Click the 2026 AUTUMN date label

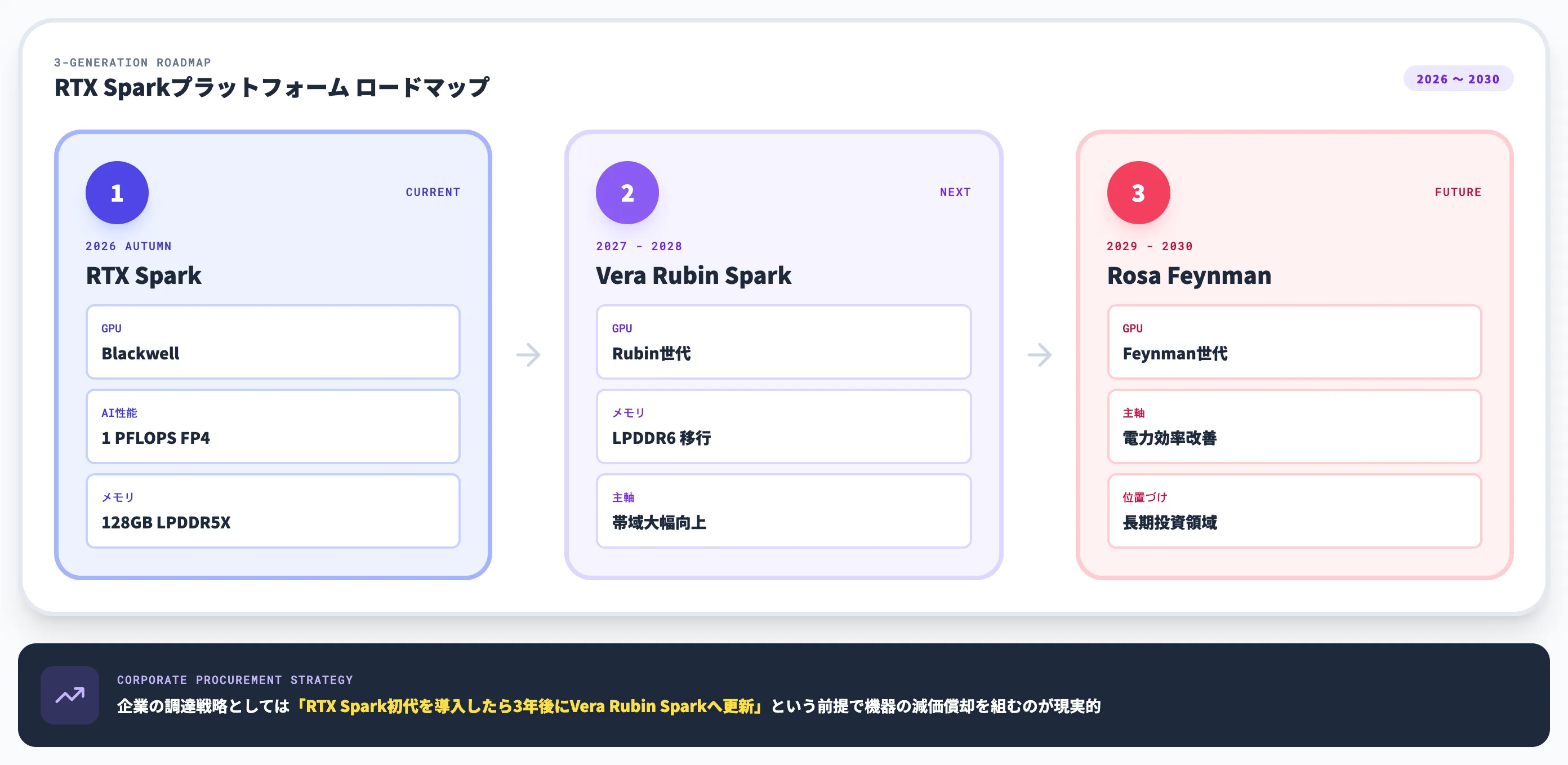[x=128, y=247]
